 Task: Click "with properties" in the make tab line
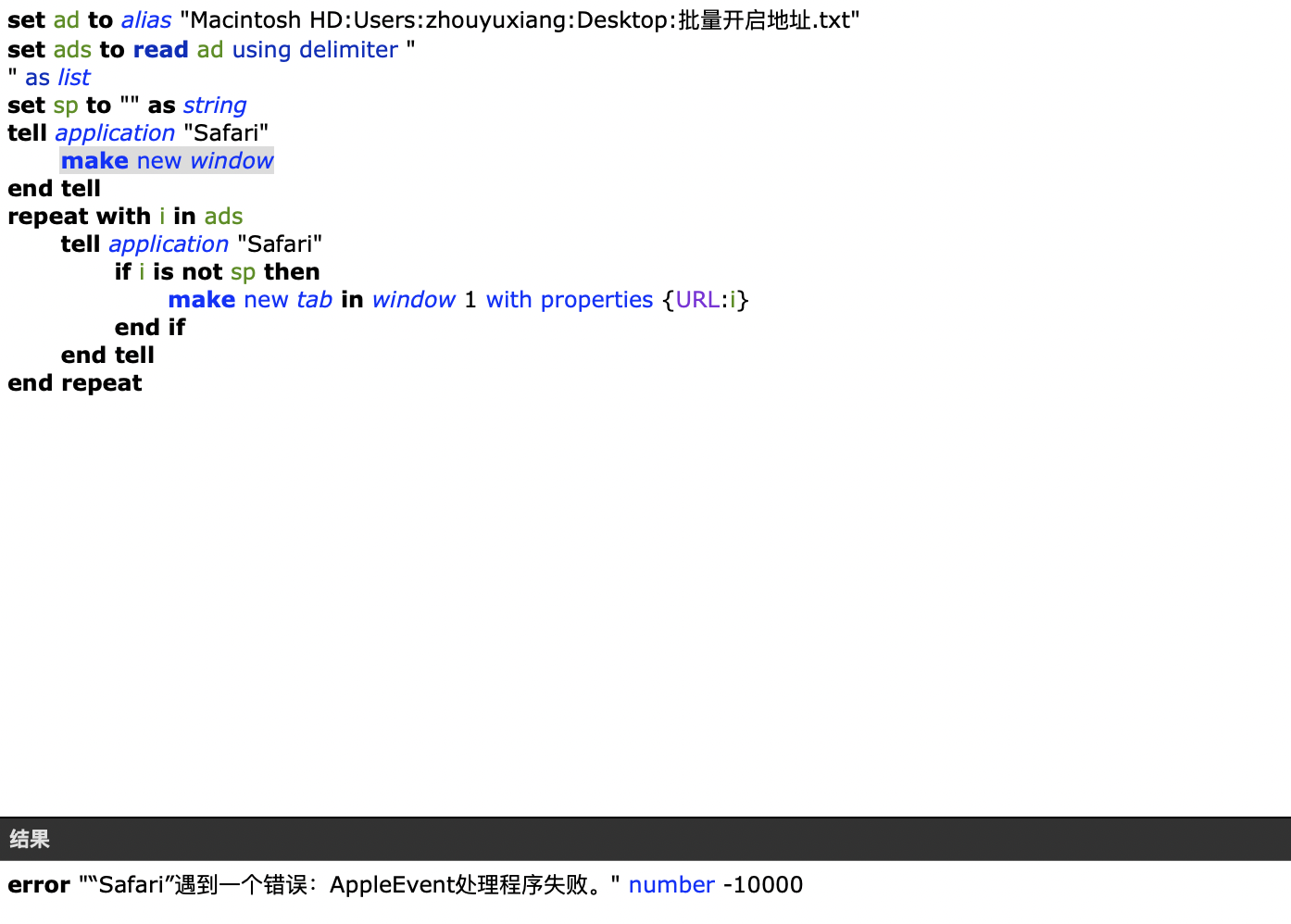570,300
